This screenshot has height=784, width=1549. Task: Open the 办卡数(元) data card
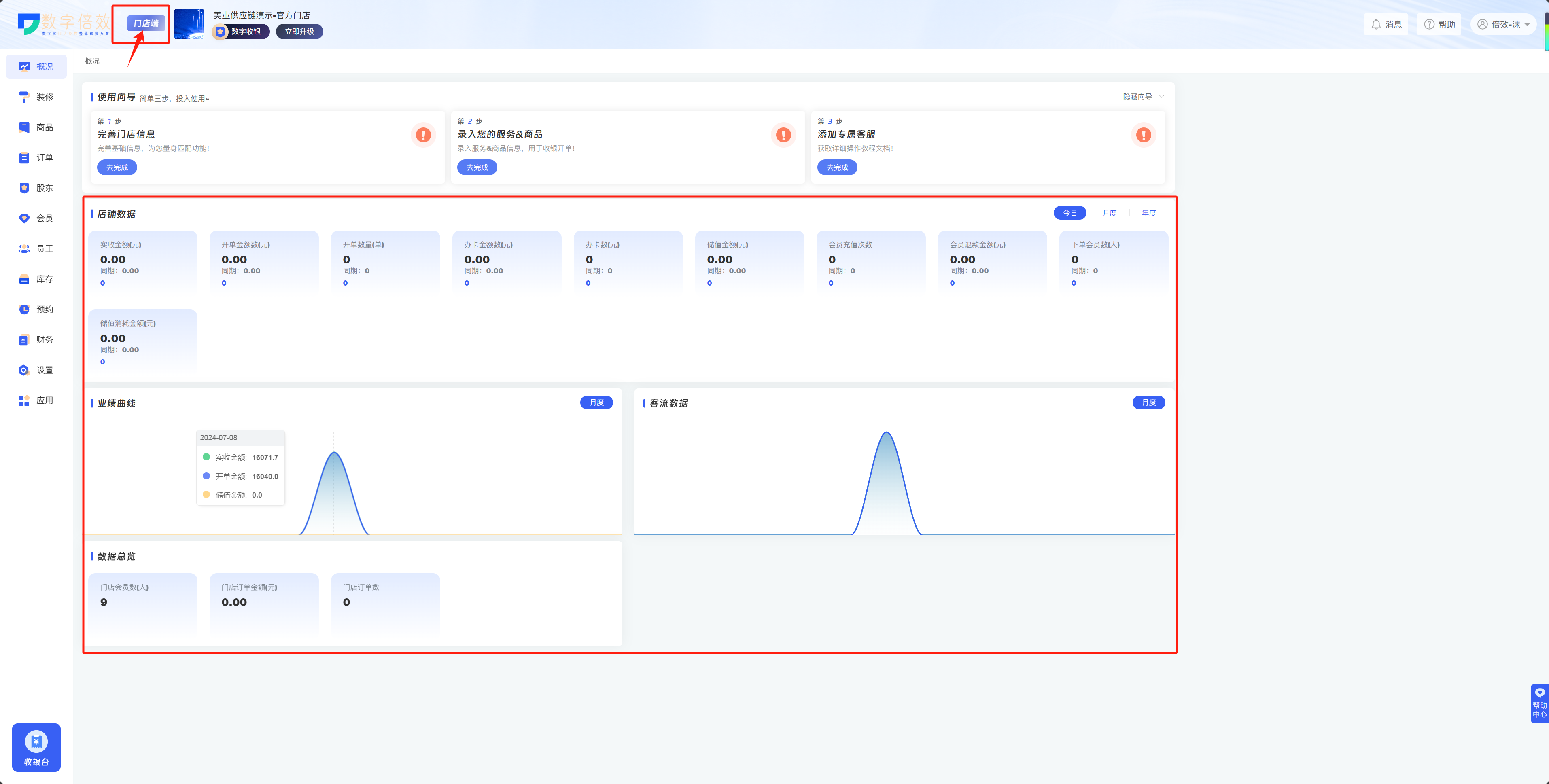click(628, 263)
